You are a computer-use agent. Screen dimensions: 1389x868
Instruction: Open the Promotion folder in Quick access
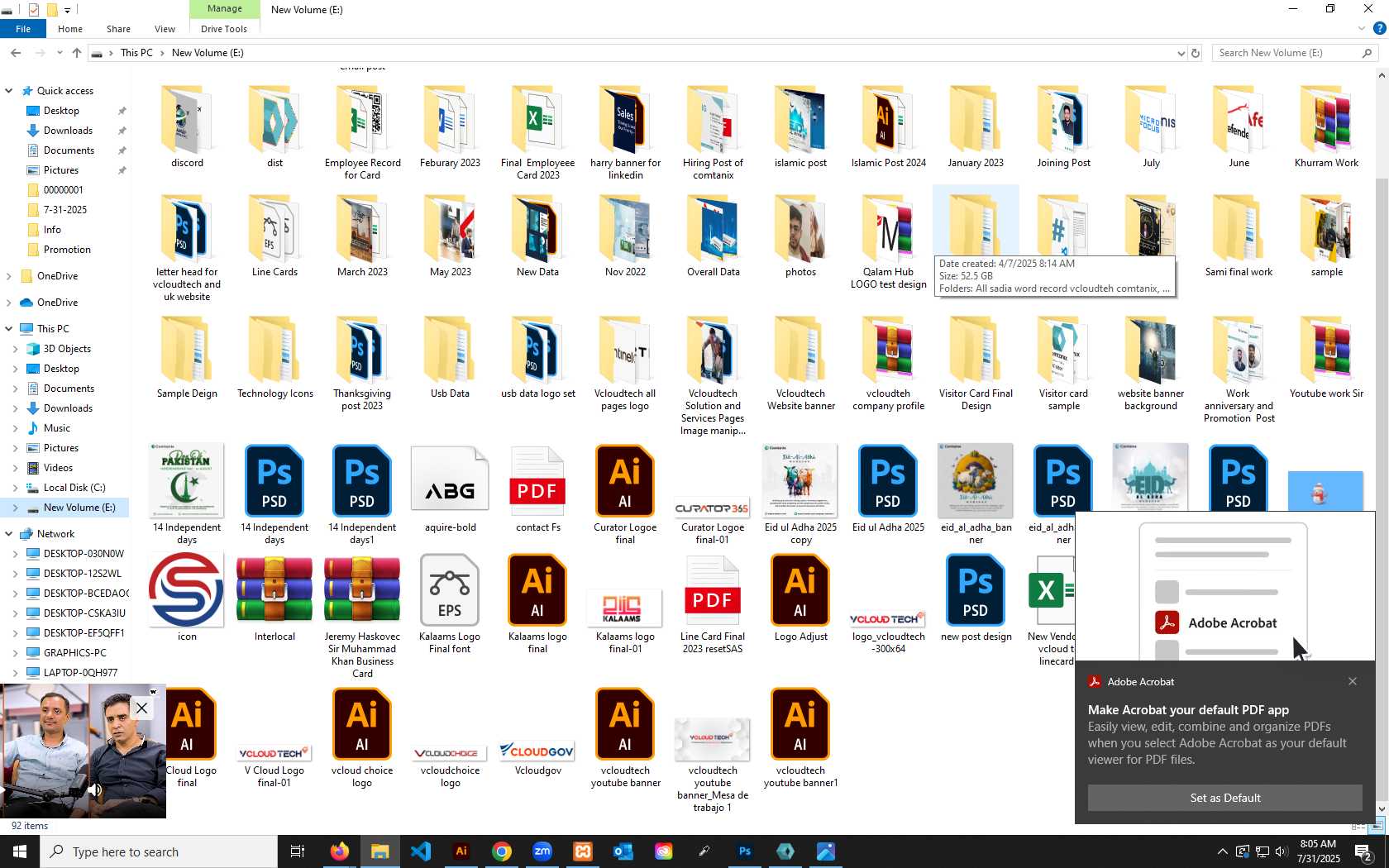[x=67, y=250]
